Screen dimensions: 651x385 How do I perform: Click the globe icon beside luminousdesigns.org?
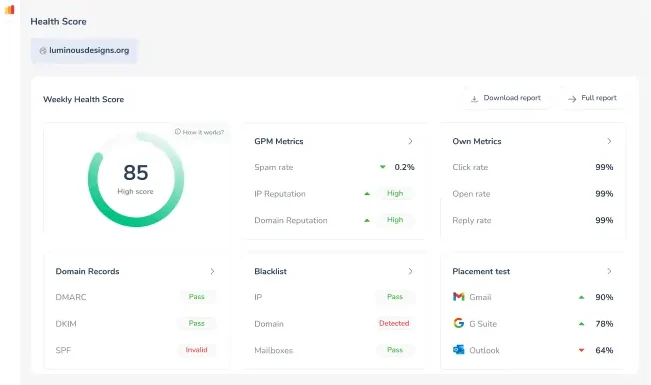click(x=43, y=51)
